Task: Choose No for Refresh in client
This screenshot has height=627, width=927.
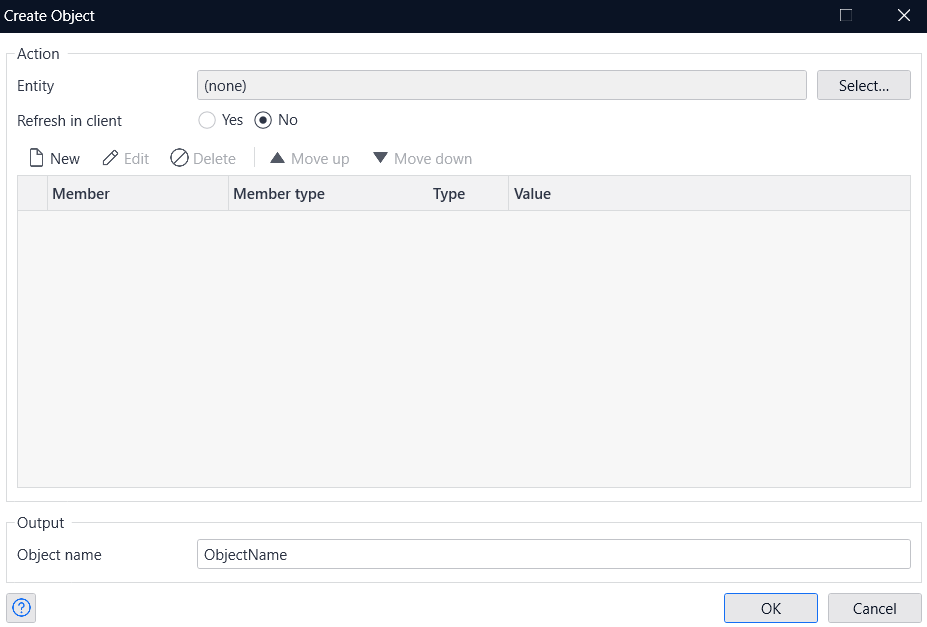Action: coord(263,120)
